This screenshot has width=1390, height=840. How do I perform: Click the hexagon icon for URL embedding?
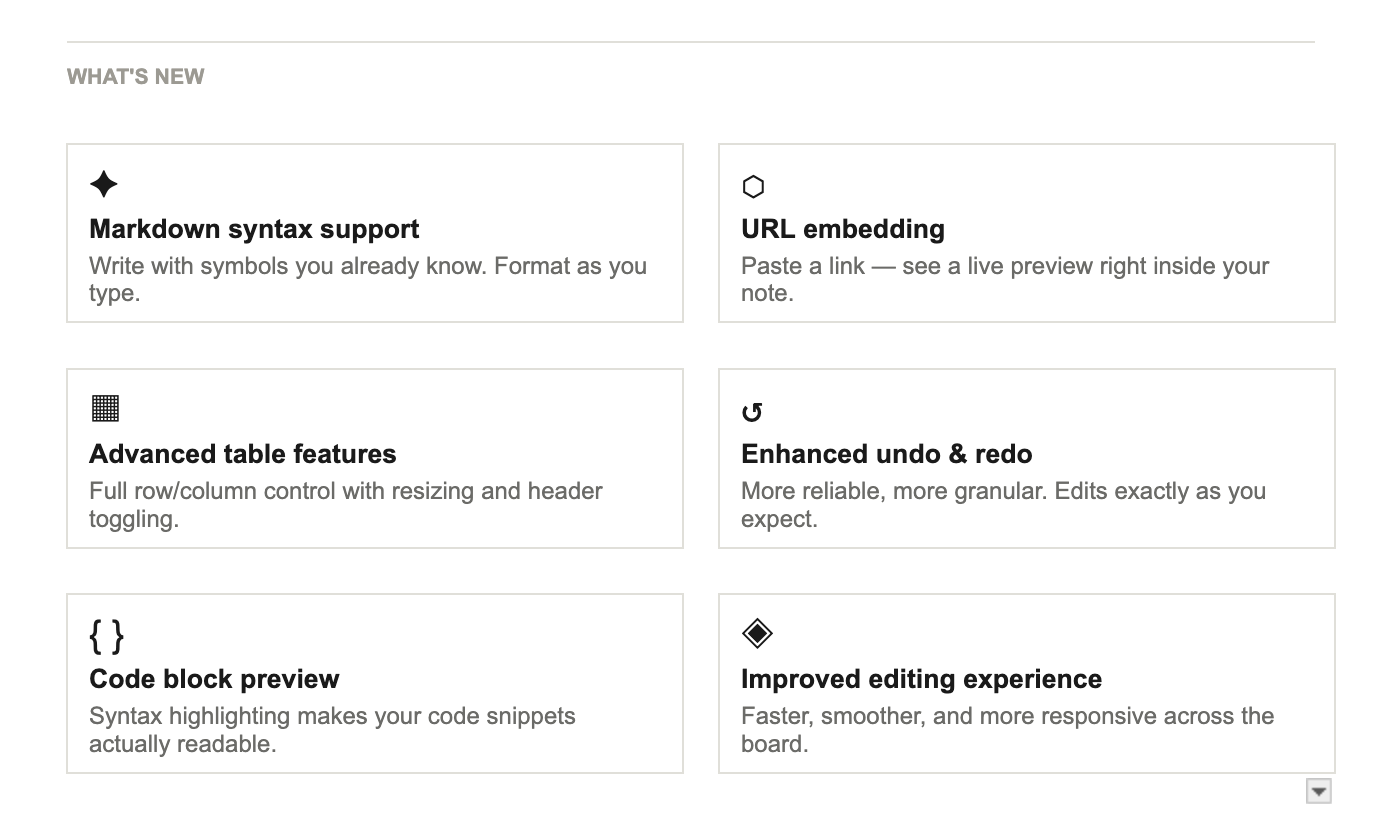pyautogui.click(x=753, y=187)
